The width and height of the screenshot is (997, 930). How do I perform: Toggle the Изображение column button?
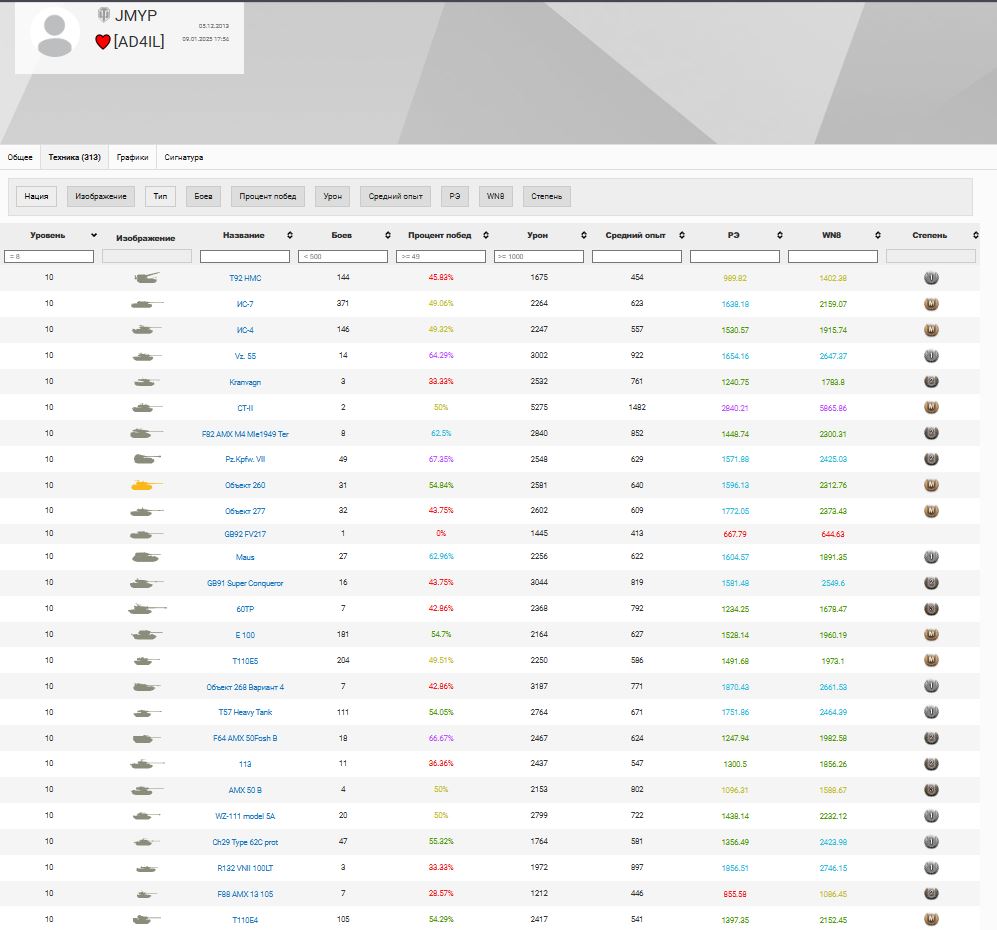[x=100, y=196]
